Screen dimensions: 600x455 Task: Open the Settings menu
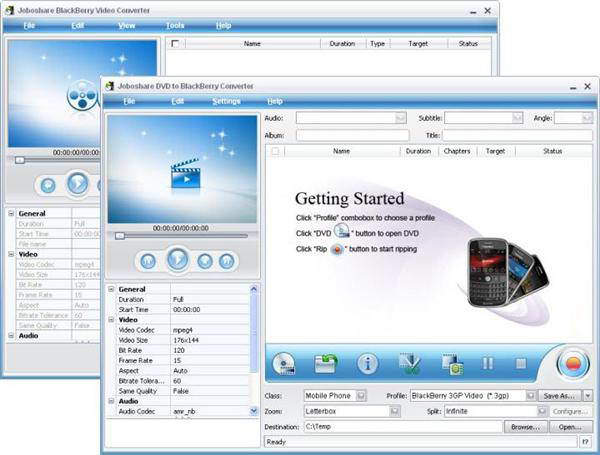point(227,101)
